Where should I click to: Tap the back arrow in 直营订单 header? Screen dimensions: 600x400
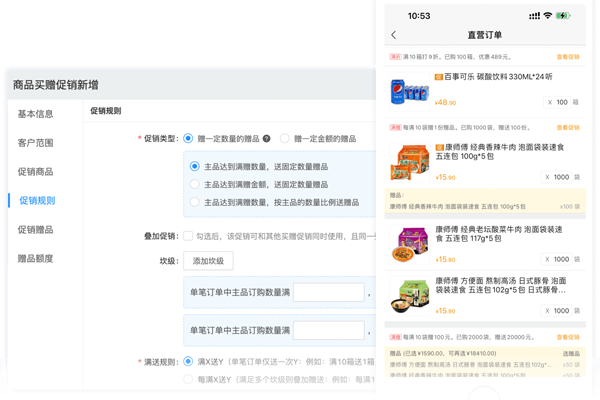394,35
